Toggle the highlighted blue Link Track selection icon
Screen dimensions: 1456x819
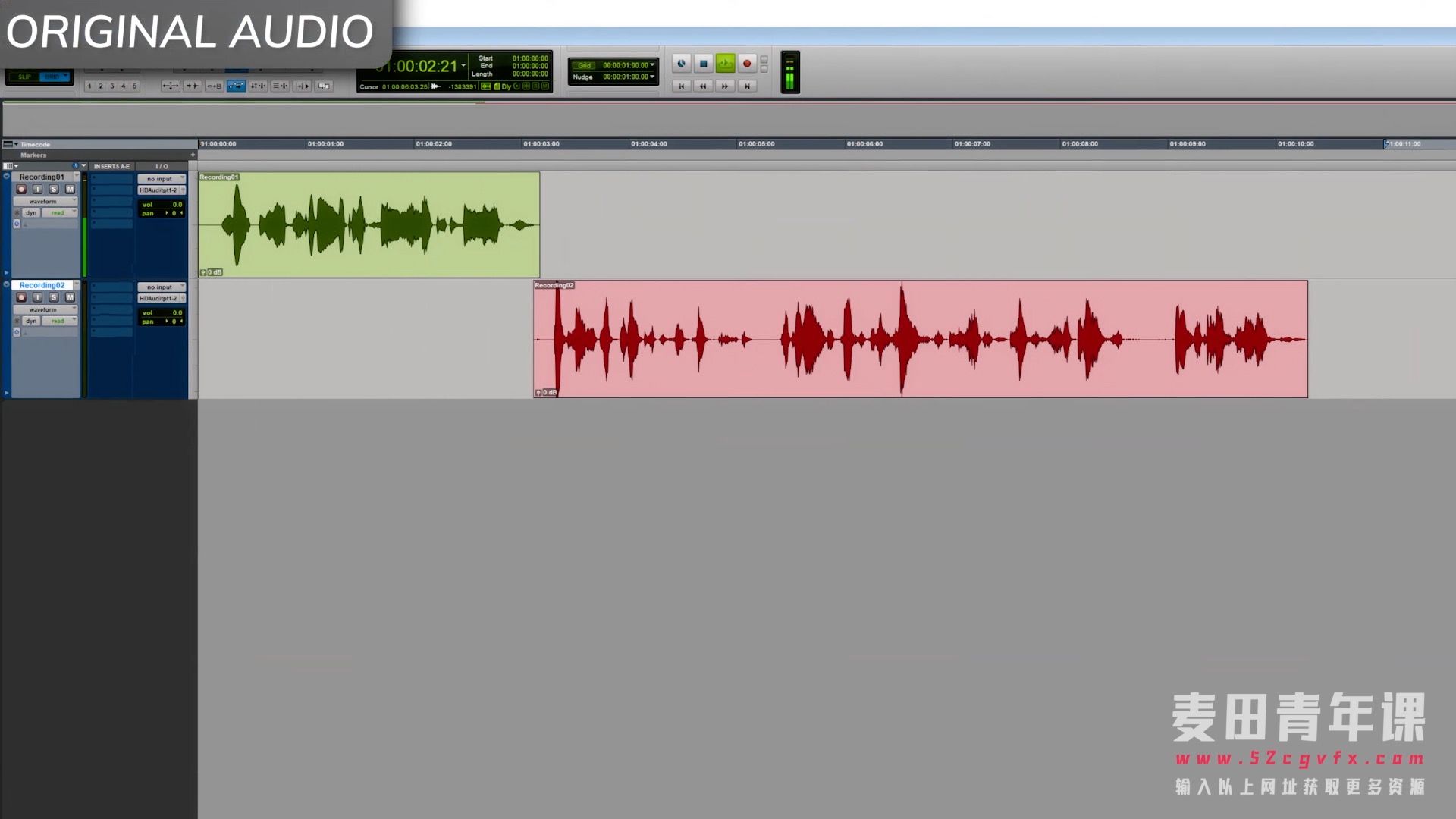coord(236,86)
